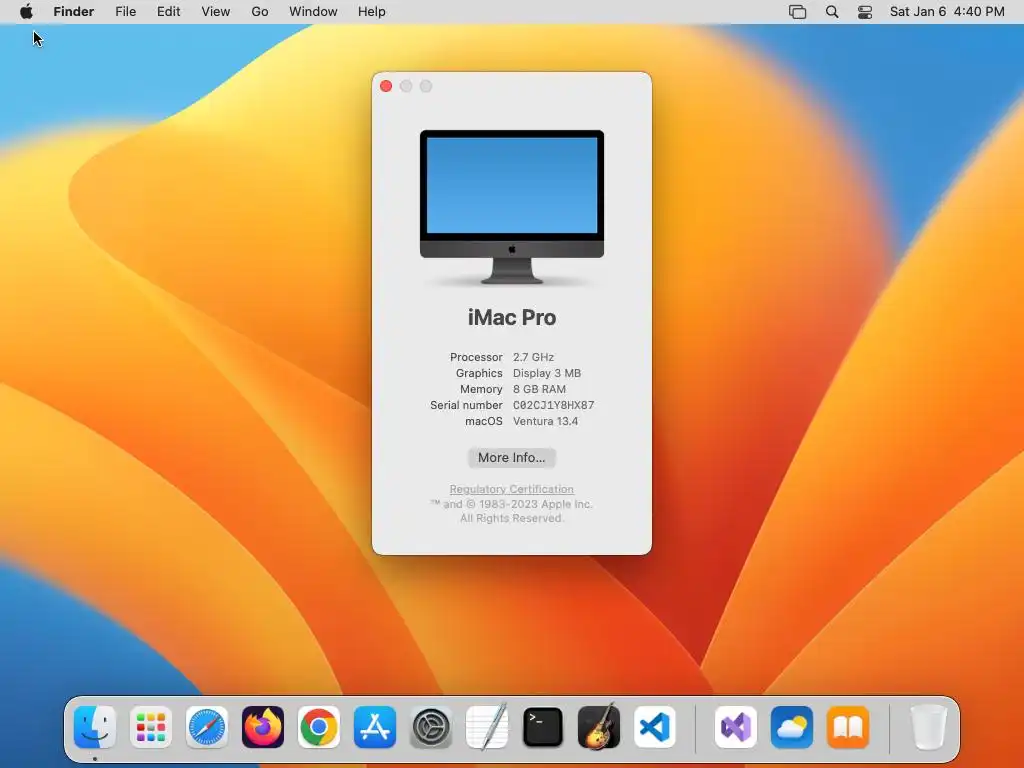Launch Google Chrome from the Dock
This screenshot has height=768, width=1024.
(319, 727)
